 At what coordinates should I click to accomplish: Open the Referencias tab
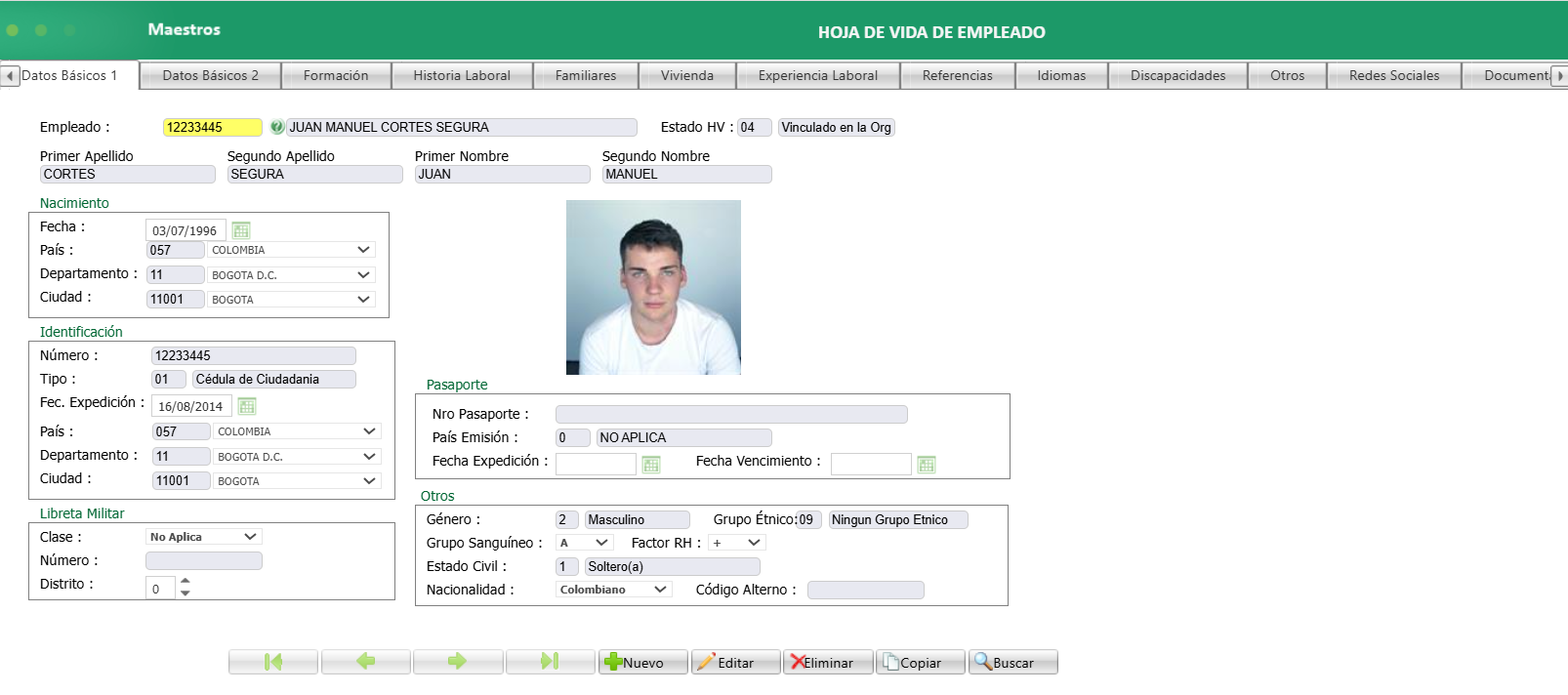pyautogui.click(x=958, y=75)
